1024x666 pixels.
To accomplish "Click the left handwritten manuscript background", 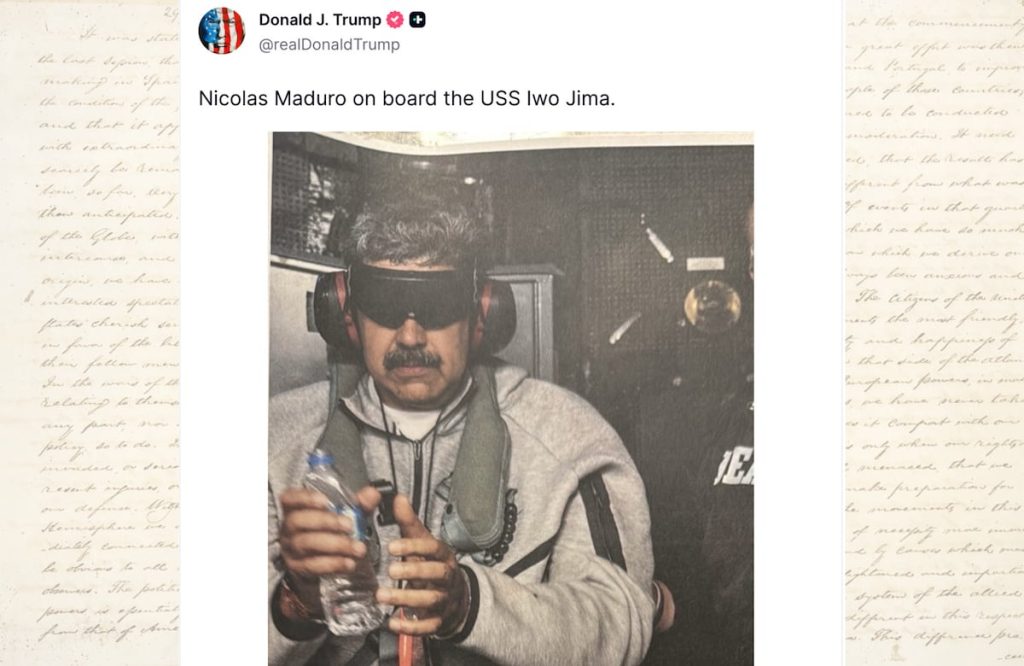I will 90,333.
